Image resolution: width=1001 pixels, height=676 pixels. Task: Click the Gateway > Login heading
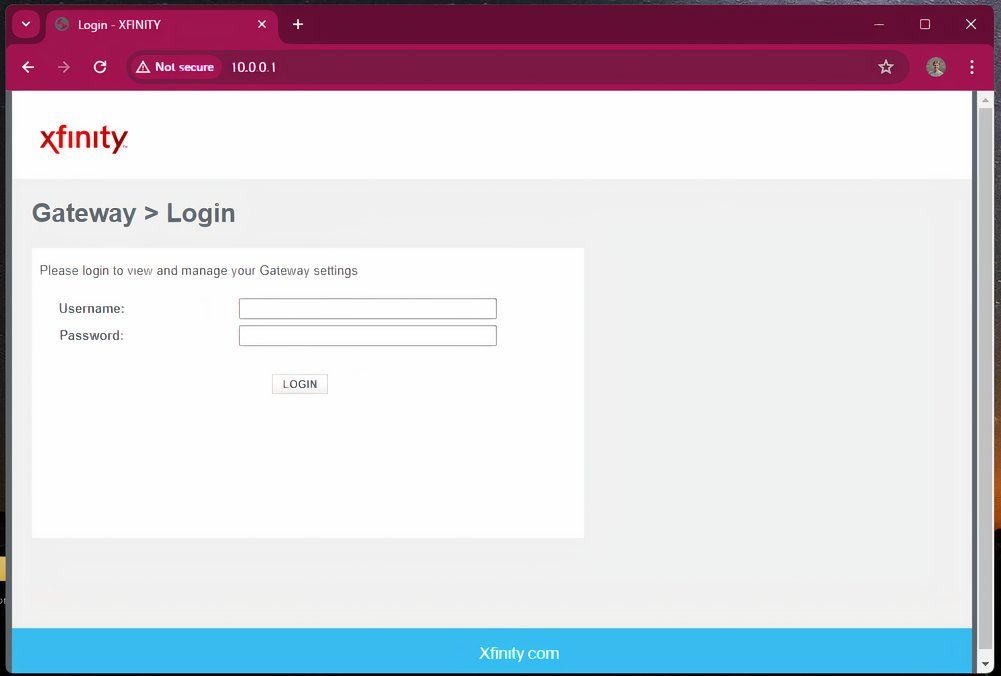pos(133,213)
